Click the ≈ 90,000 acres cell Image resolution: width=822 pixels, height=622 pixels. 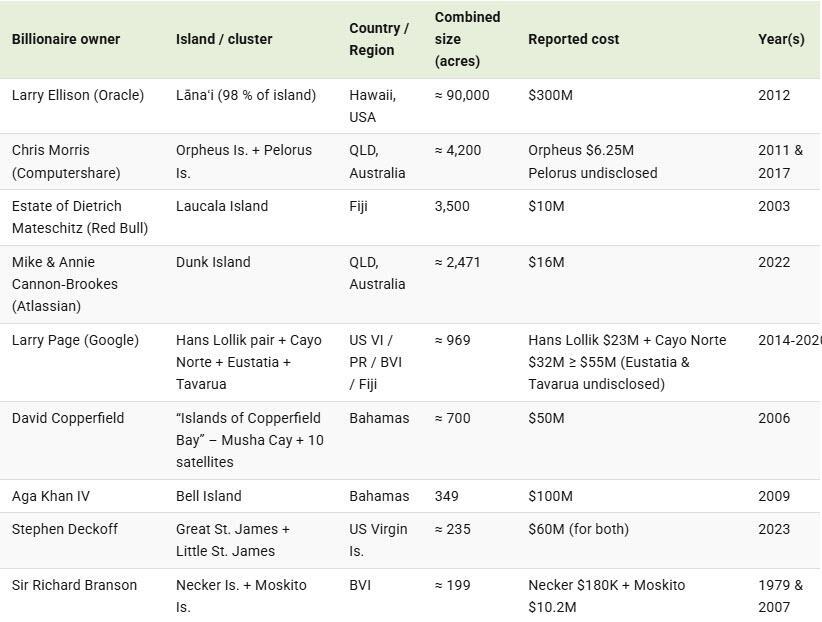click(x=462, y=95)
